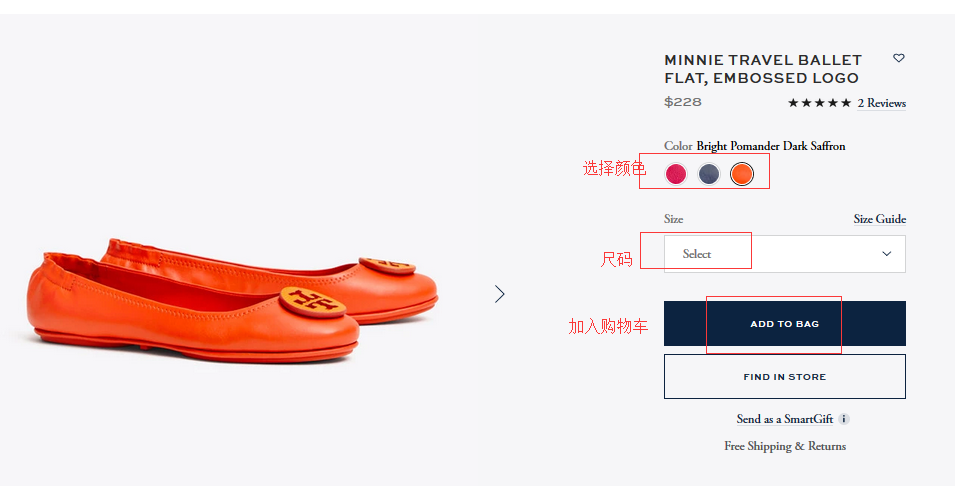Open Free Shipping & Returns info
Viewport: 955px width, 486px height.
click(x=784, y=446)
